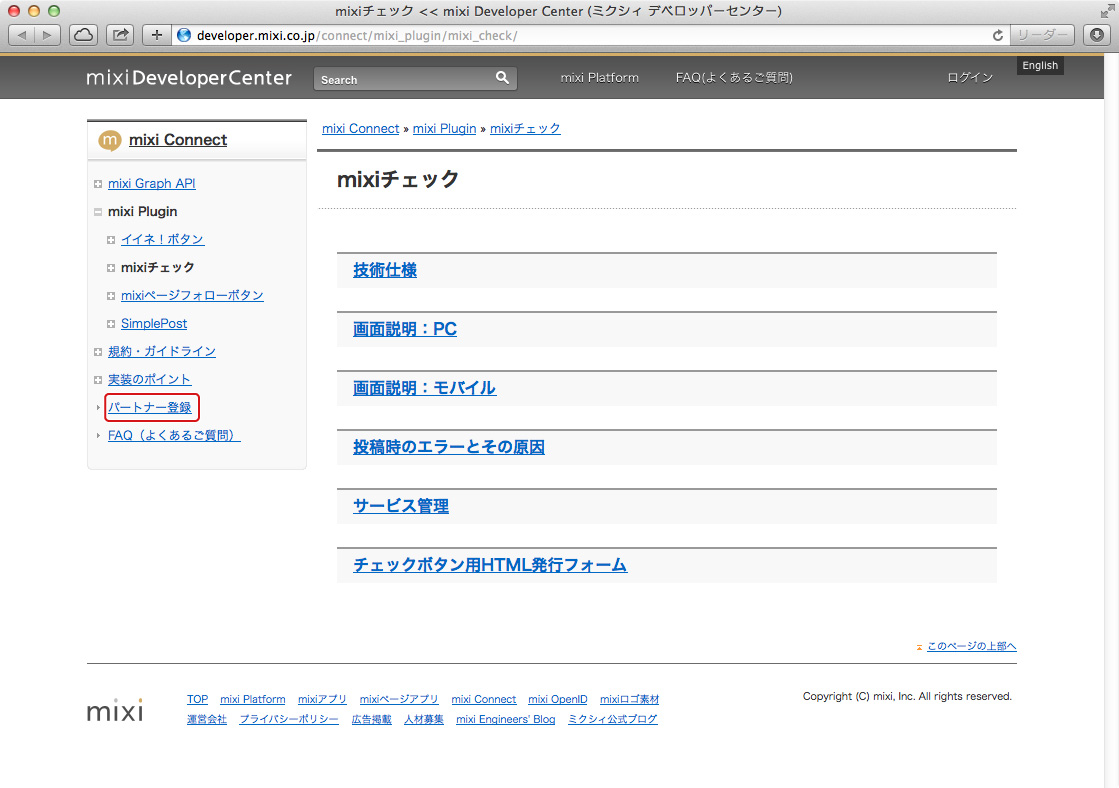Image resolution: width=1119 pixels, height=788 pixels.
Task: Click the mixi footer logo
Action: [x=115, y=709]
